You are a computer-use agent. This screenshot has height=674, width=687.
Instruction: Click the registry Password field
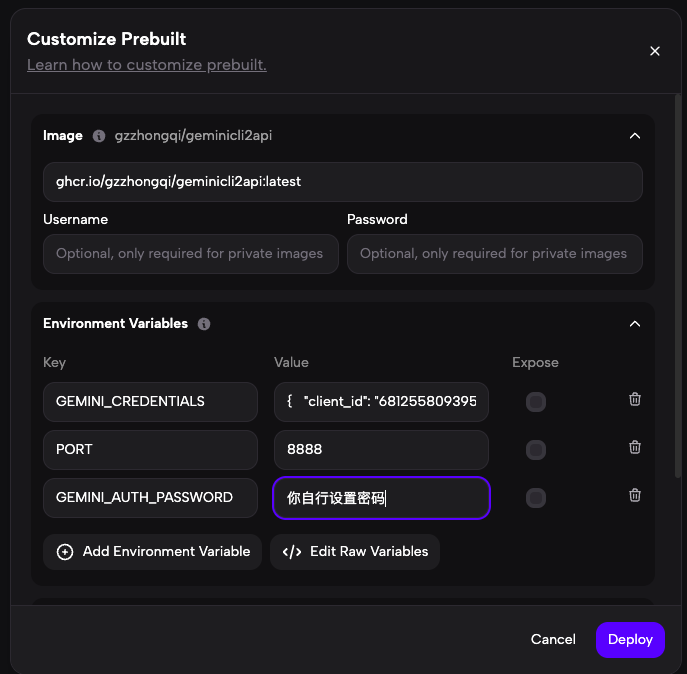tap(494, 254)
